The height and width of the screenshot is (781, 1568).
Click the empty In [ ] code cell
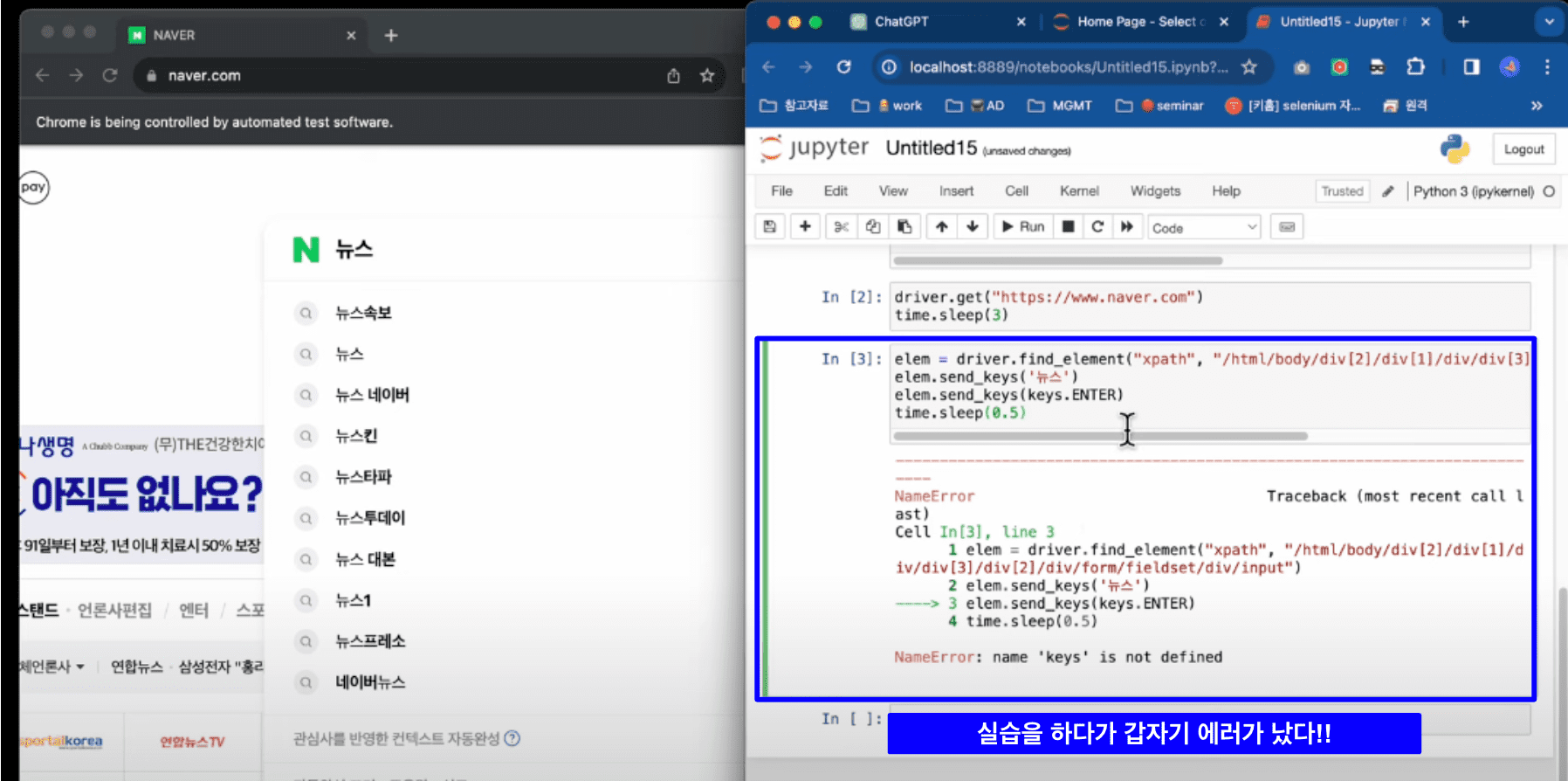[1209, 720]
